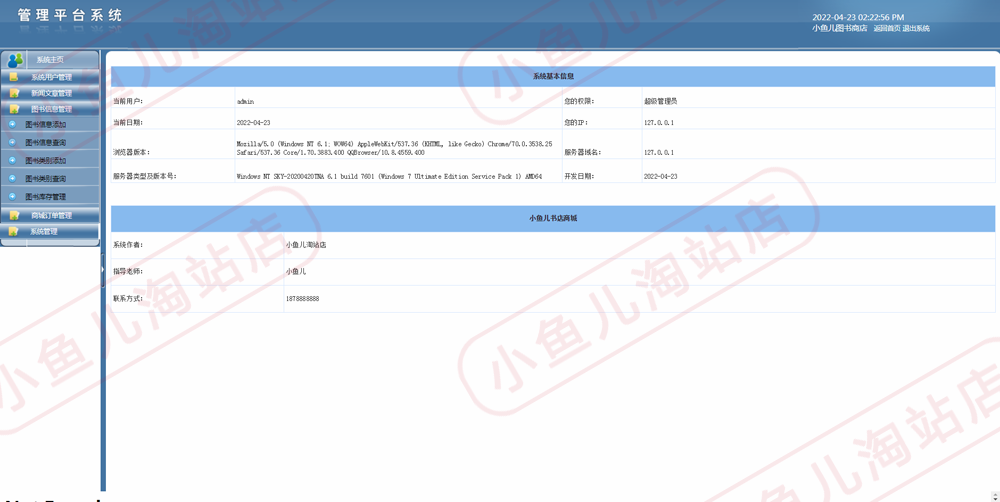Viewport: 1000px width, 502px height.
Task: Click the round bullet icon beside 图书信息查询
Action: click(12, 142)
